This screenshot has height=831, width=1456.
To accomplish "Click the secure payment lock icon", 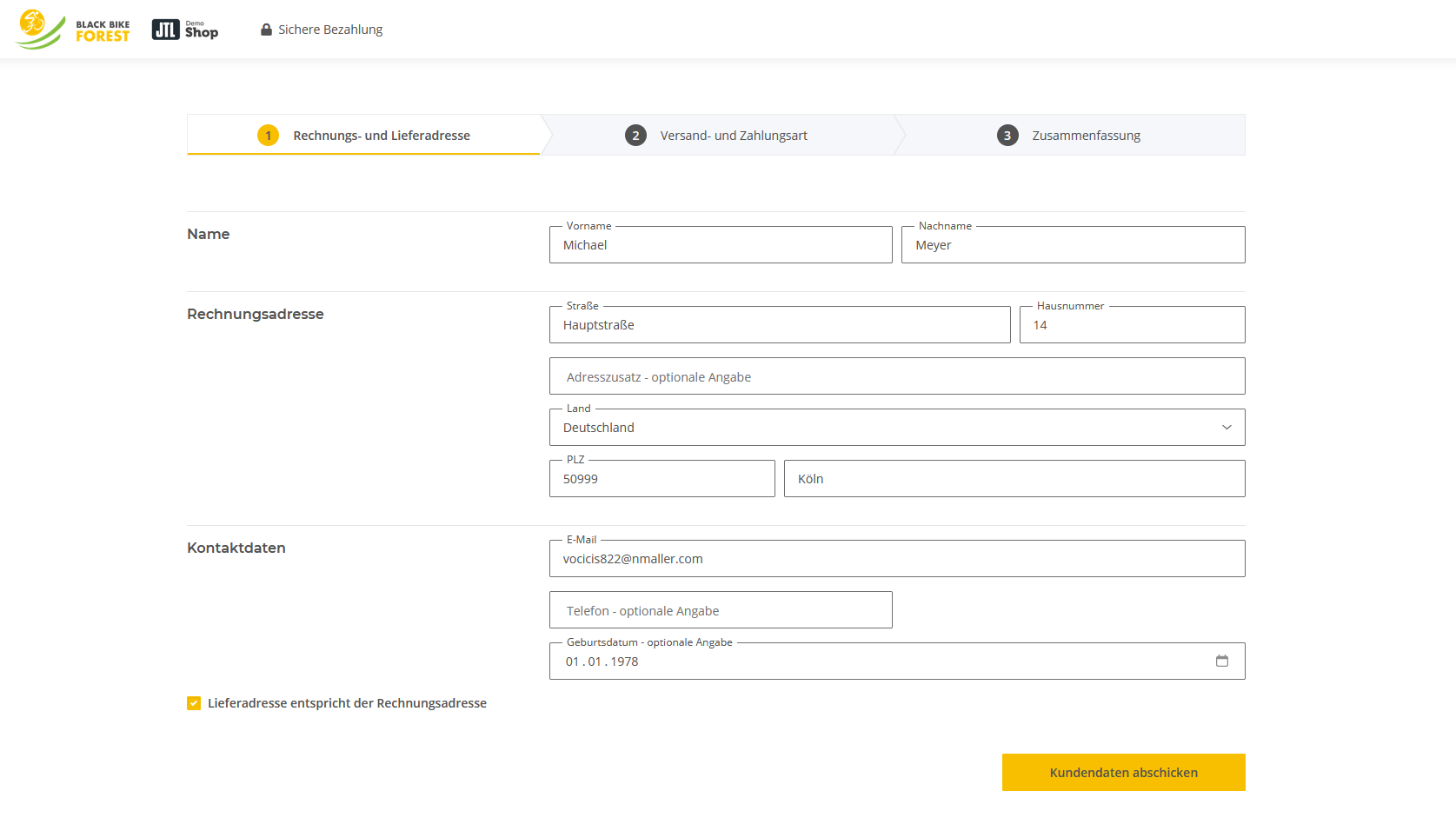I will click(x=266, y=30).
